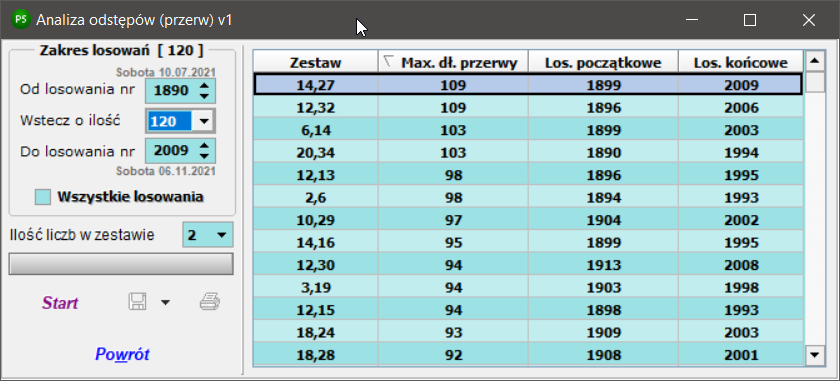The height and width of the screenshot is (381, 840).
Task: Click Los. początkowe cell 1913
Action: pyautogui.click(x=603, y=265)
